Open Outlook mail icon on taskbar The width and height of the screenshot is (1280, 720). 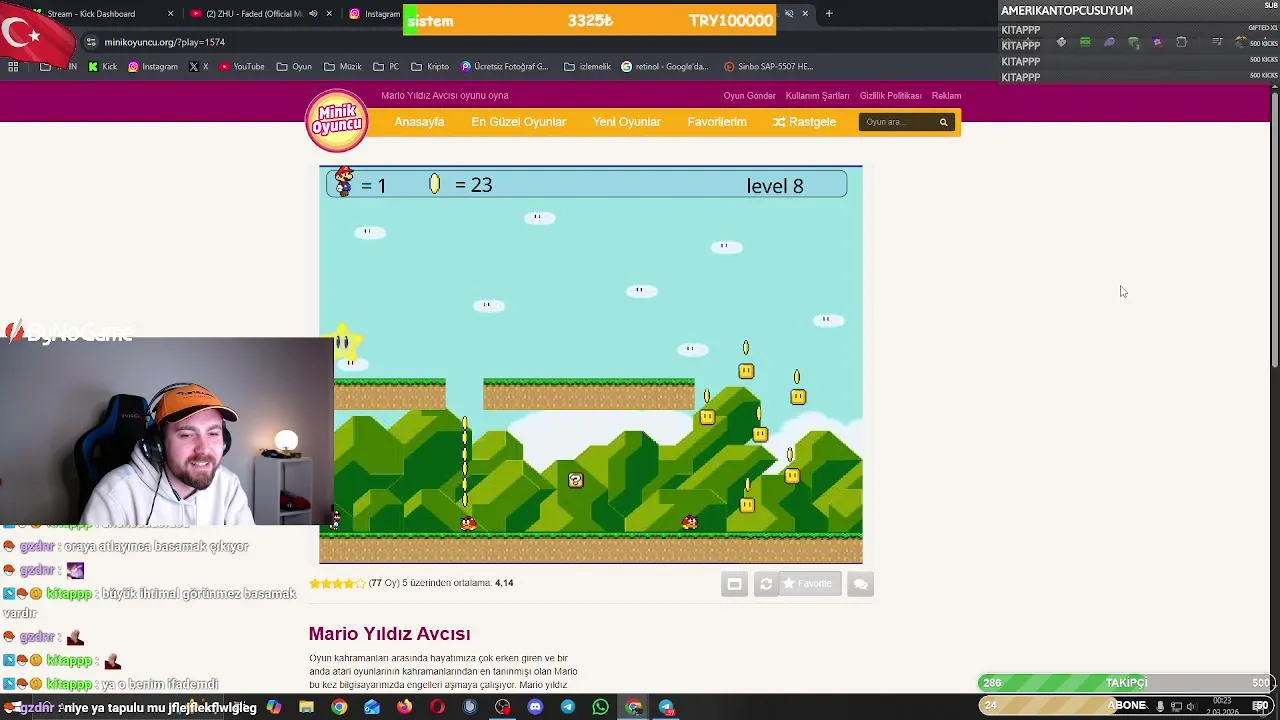tap(371, 707)
